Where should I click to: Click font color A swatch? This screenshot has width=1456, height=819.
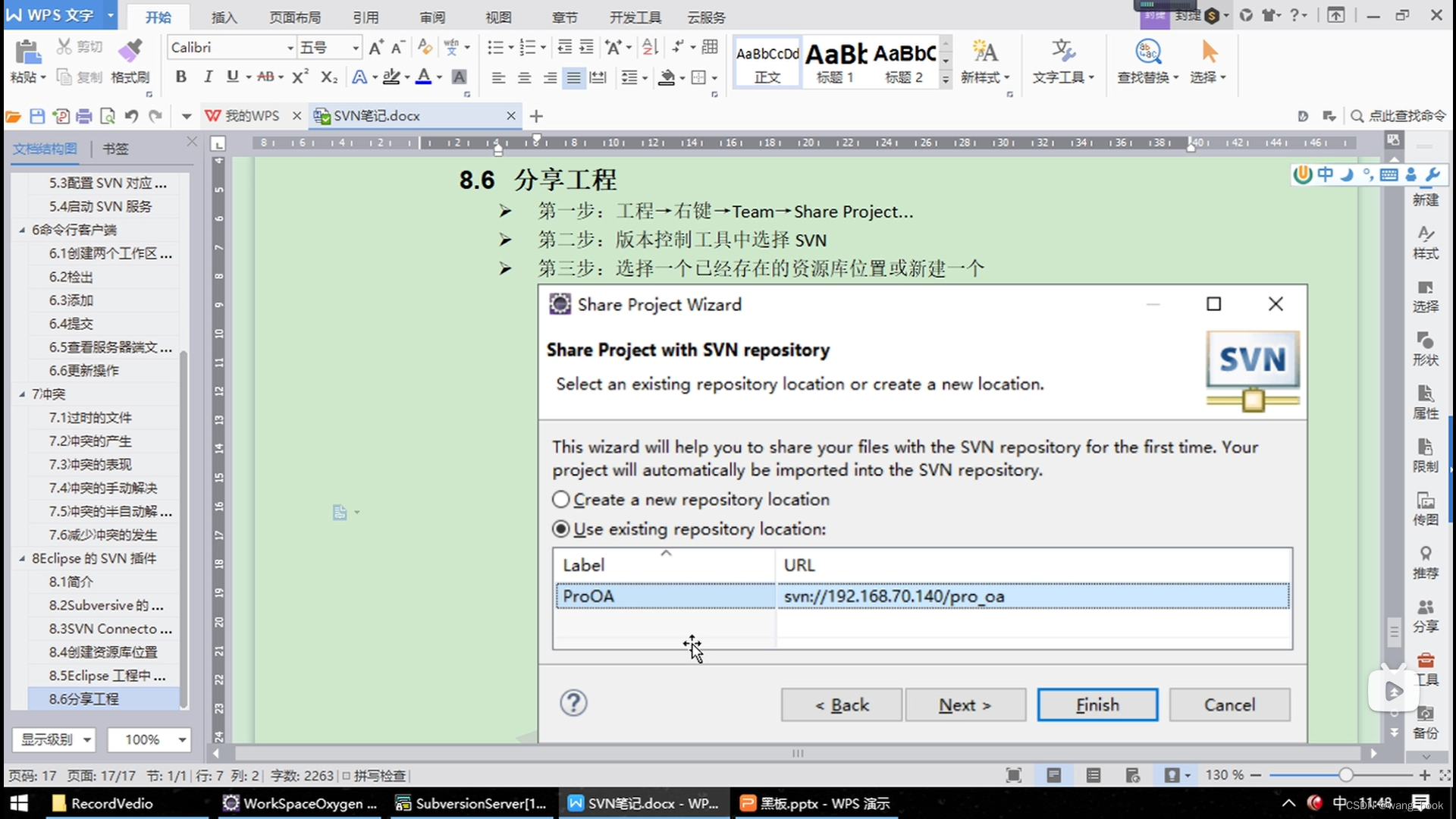tap(423, 77)
